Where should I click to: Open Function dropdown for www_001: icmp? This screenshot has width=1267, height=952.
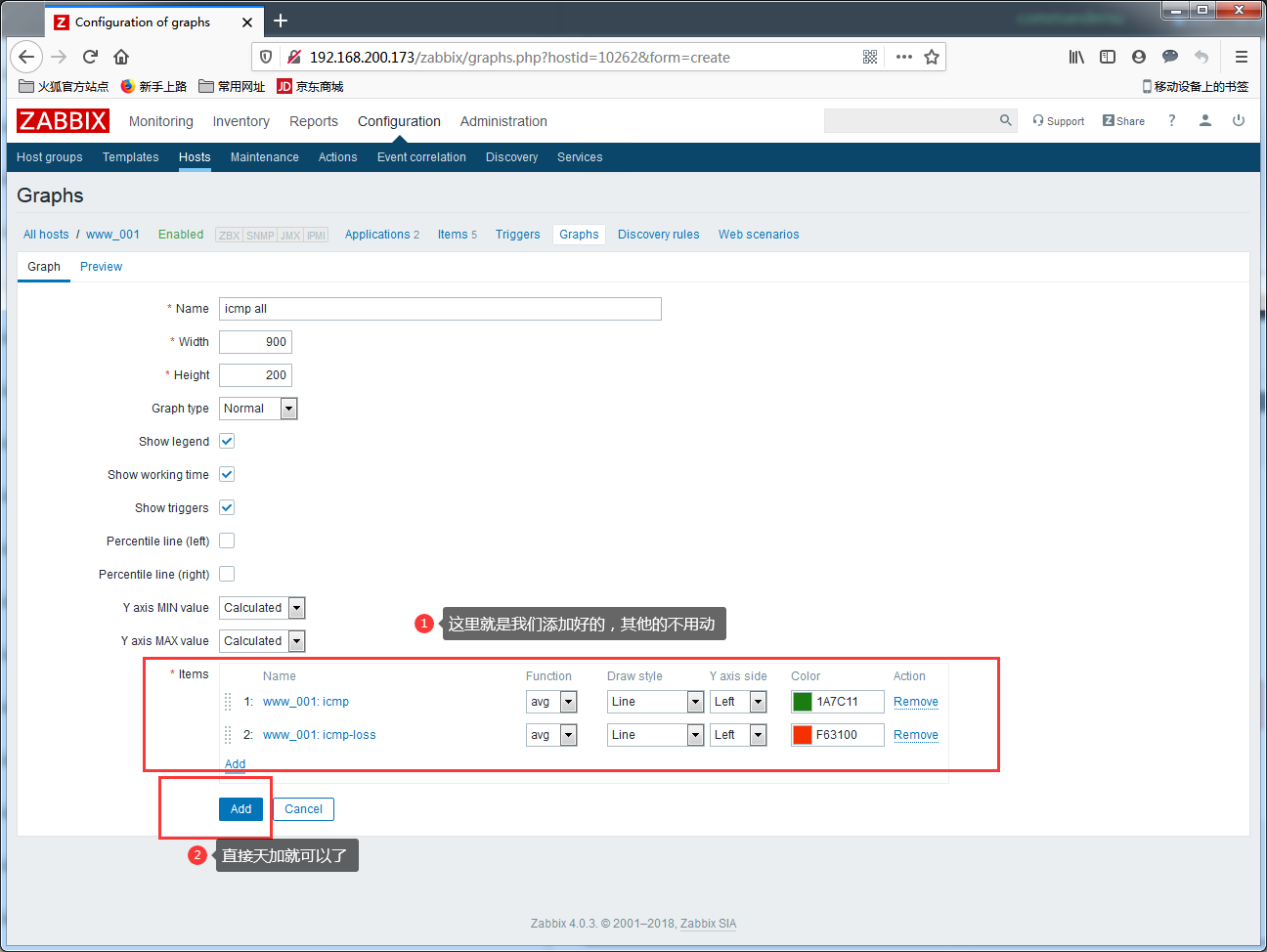click(551, 702)
